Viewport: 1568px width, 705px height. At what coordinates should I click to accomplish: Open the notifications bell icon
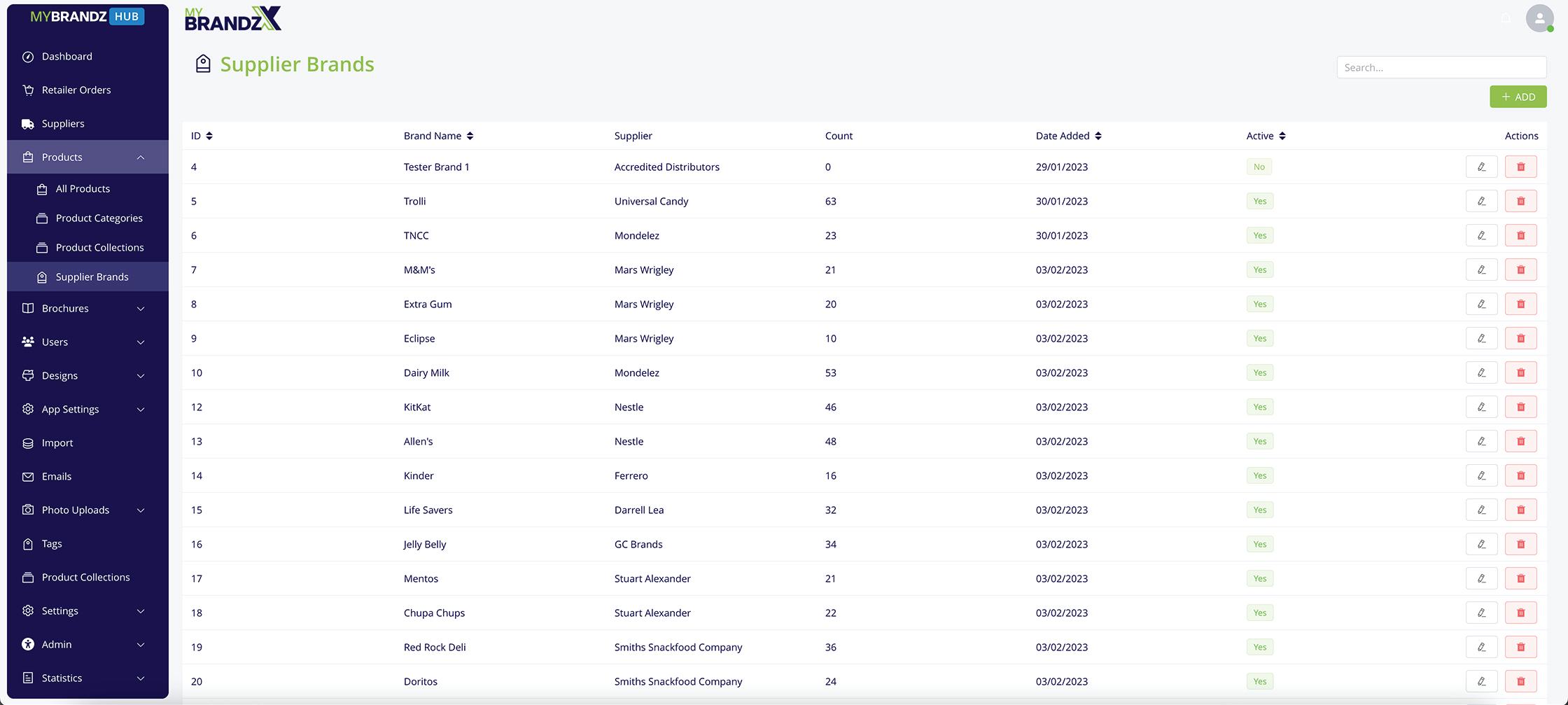point(1506,18)
